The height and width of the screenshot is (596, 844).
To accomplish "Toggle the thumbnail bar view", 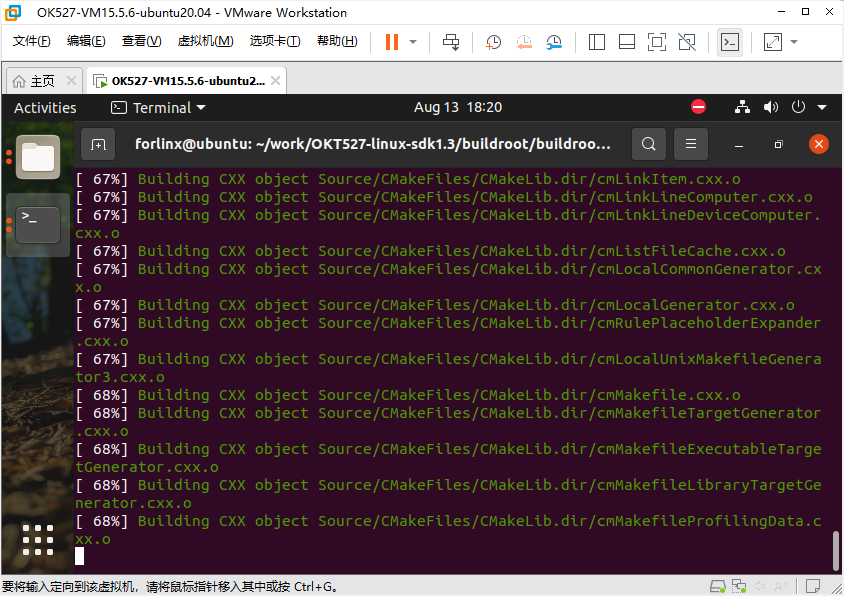I will click(x=627, y=42).
